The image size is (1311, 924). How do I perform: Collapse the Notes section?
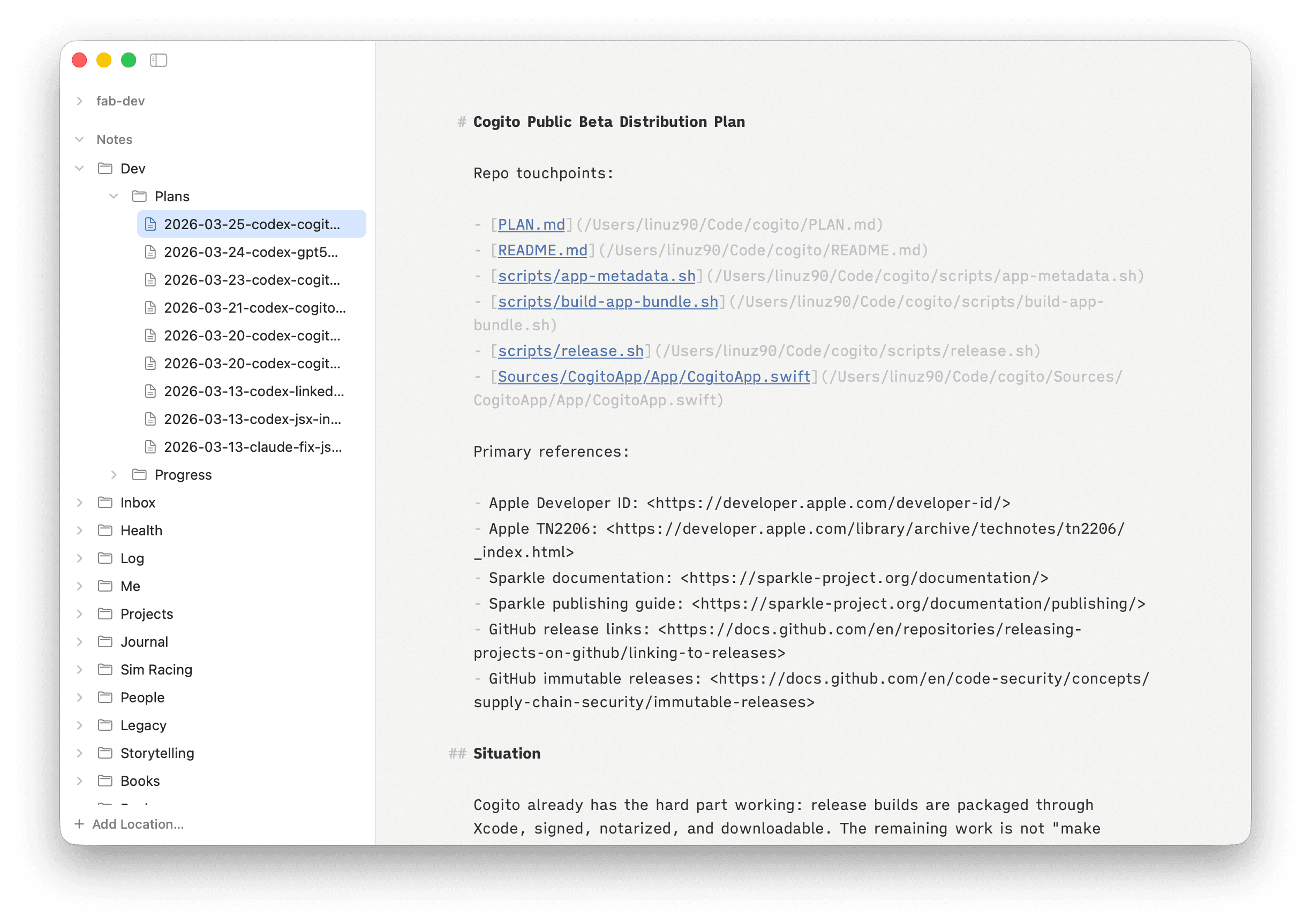(x=79, y=139)
